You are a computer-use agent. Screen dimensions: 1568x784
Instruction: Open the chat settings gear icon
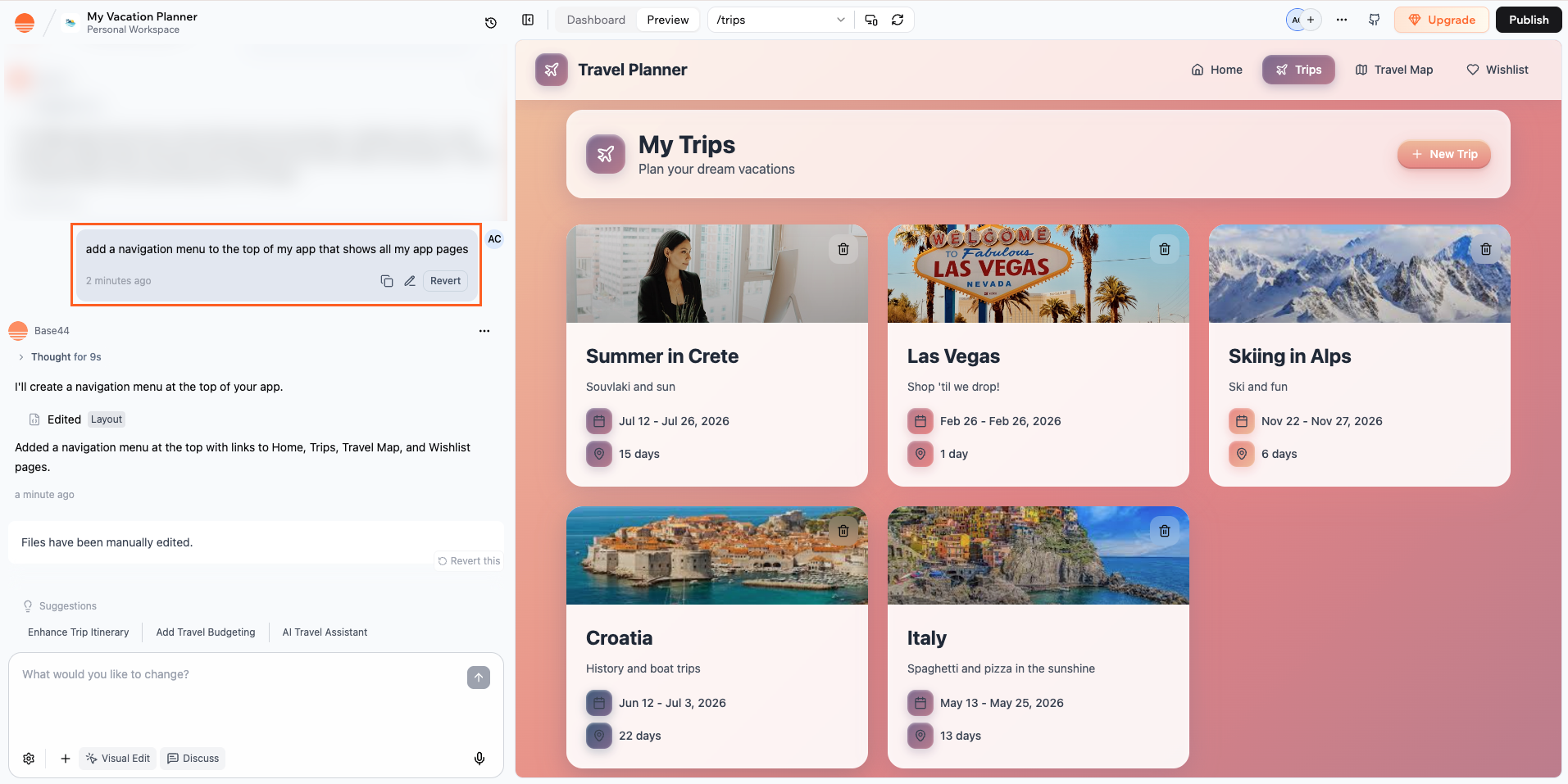[28, 758]
